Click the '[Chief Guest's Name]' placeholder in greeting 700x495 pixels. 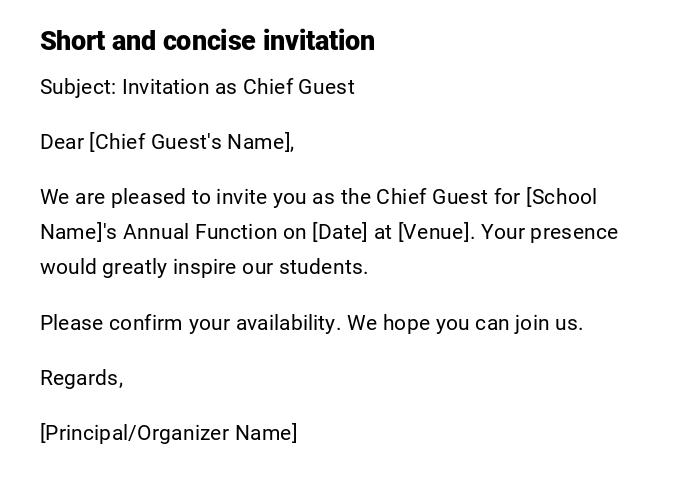click(x=191, y=142)
